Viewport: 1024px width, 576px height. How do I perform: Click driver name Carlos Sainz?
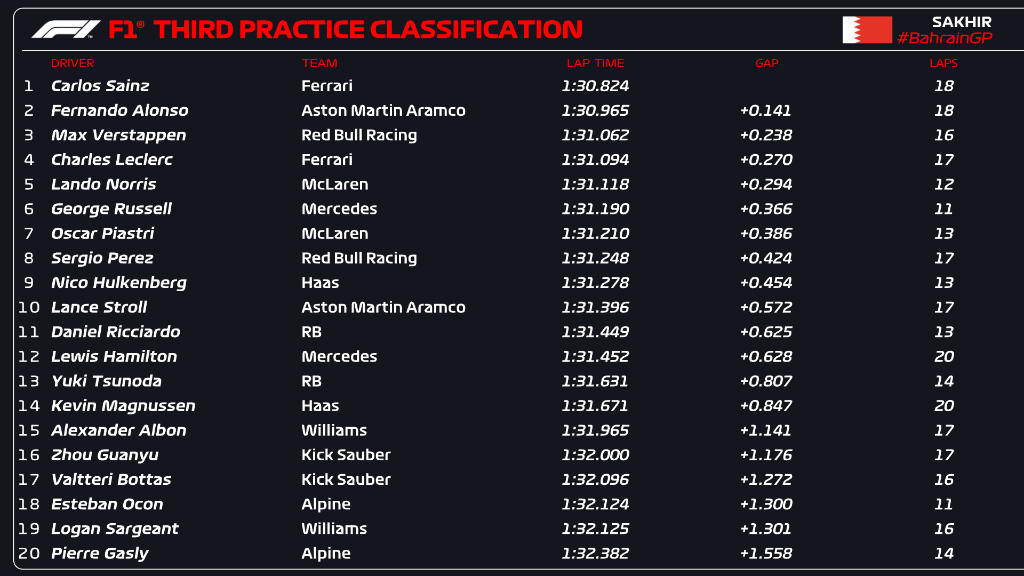click(100, 86)
